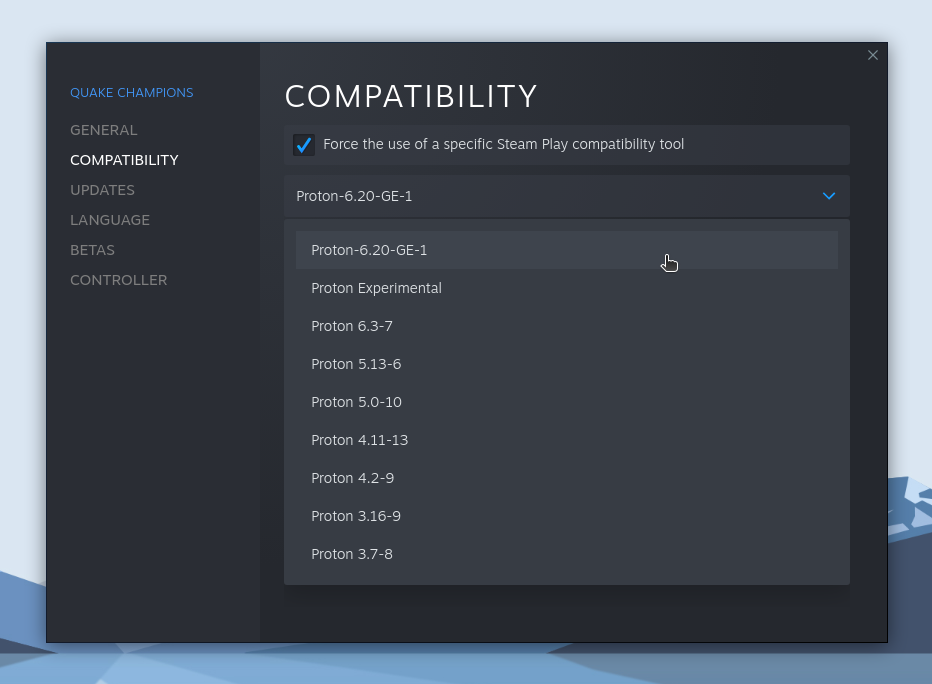The image size is (932, 684).
Task: Click the Compatibility sidebar item
Action: (x=124, y=160)
